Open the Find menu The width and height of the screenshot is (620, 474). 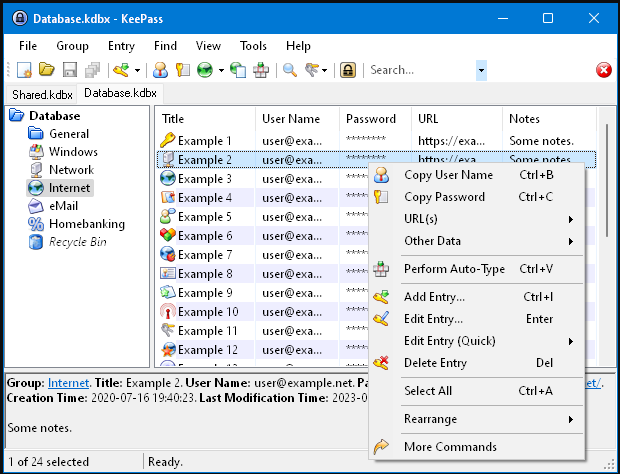(165, 46)
